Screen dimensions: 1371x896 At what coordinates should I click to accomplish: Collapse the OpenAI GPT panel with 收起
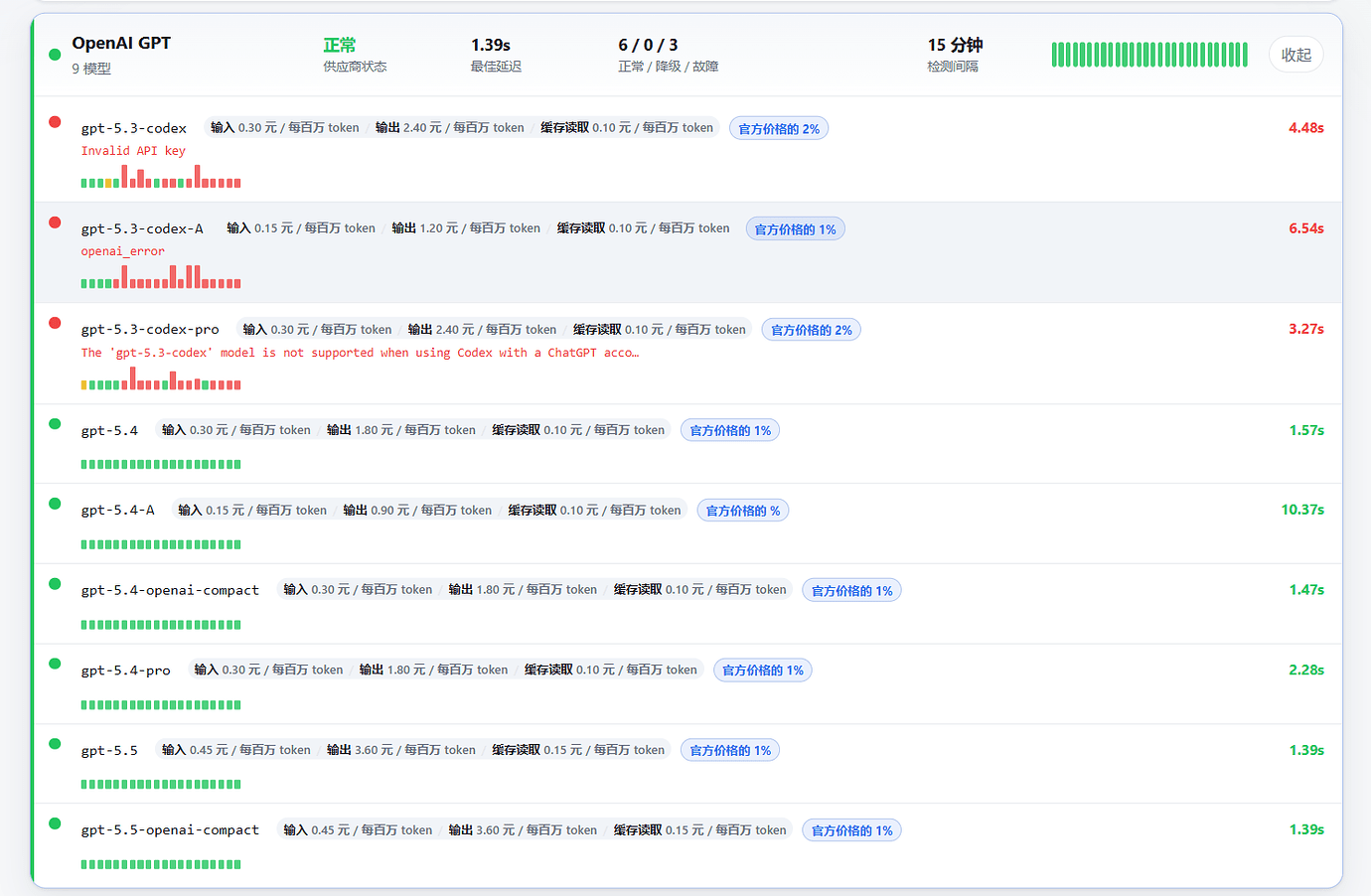(1295, 55)
